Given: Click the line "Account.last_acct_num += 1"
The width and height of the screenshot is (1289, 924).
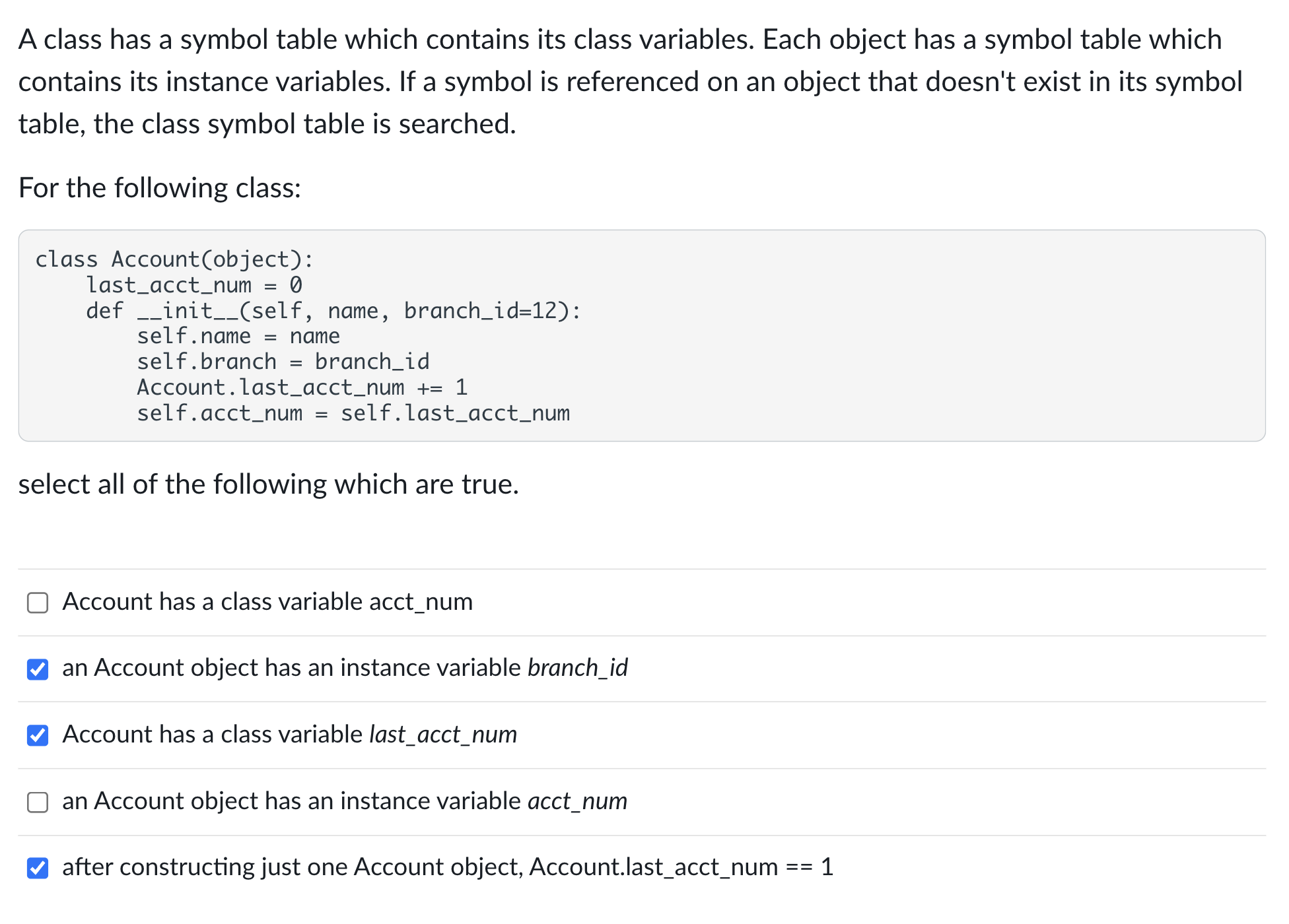Looking at the screenshot, I should [x=301, y=387].
